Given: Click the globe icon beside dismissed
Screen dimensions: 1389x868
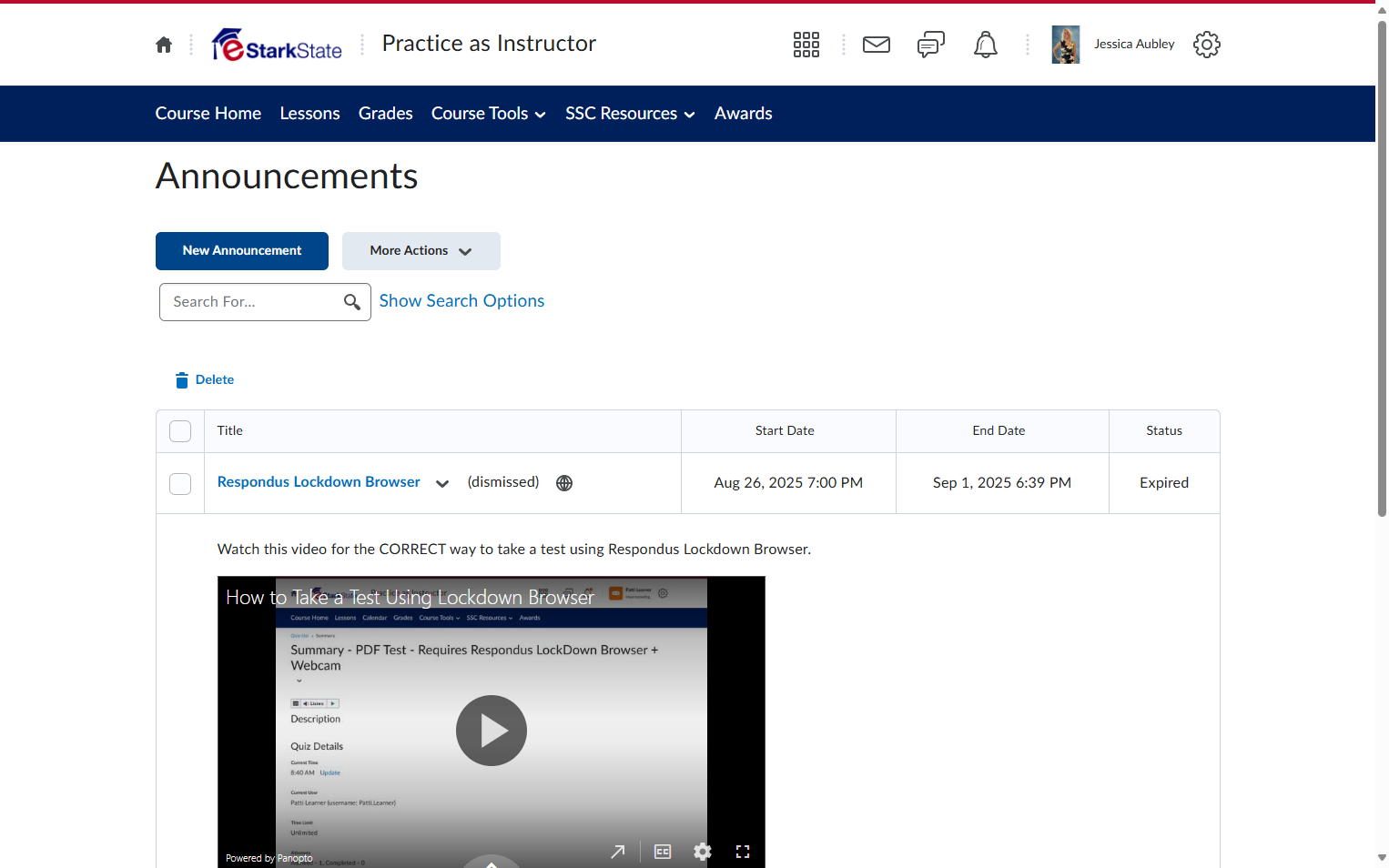Looking at the screenshot, I should pos(564,483).
